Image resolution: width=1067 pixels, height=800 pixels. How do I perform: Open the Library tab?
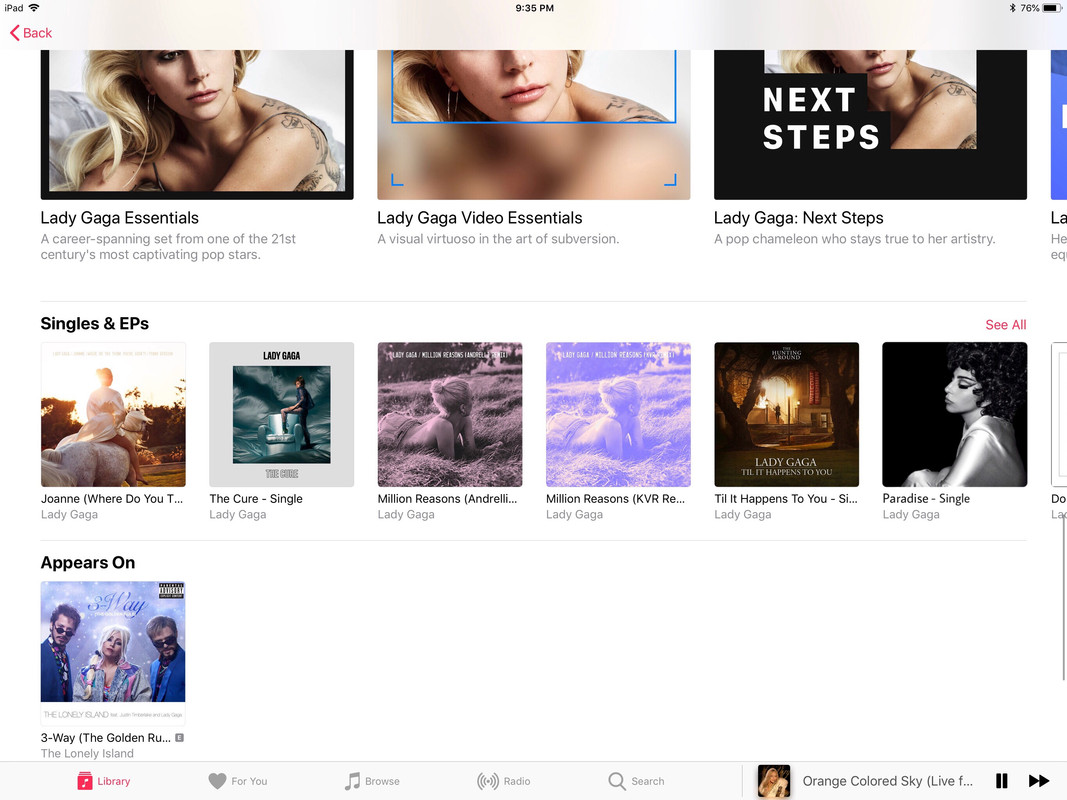(103, 781)
